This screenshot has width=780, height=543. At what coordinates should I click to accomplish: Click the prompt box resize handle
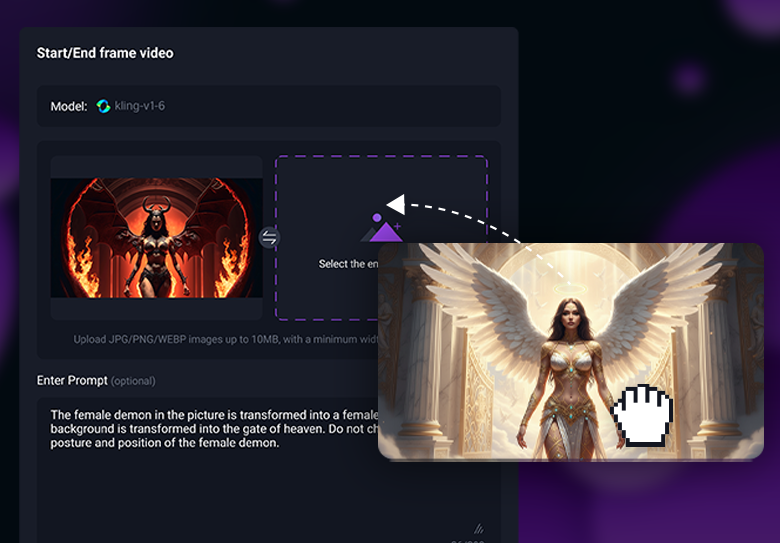point(478,528)
